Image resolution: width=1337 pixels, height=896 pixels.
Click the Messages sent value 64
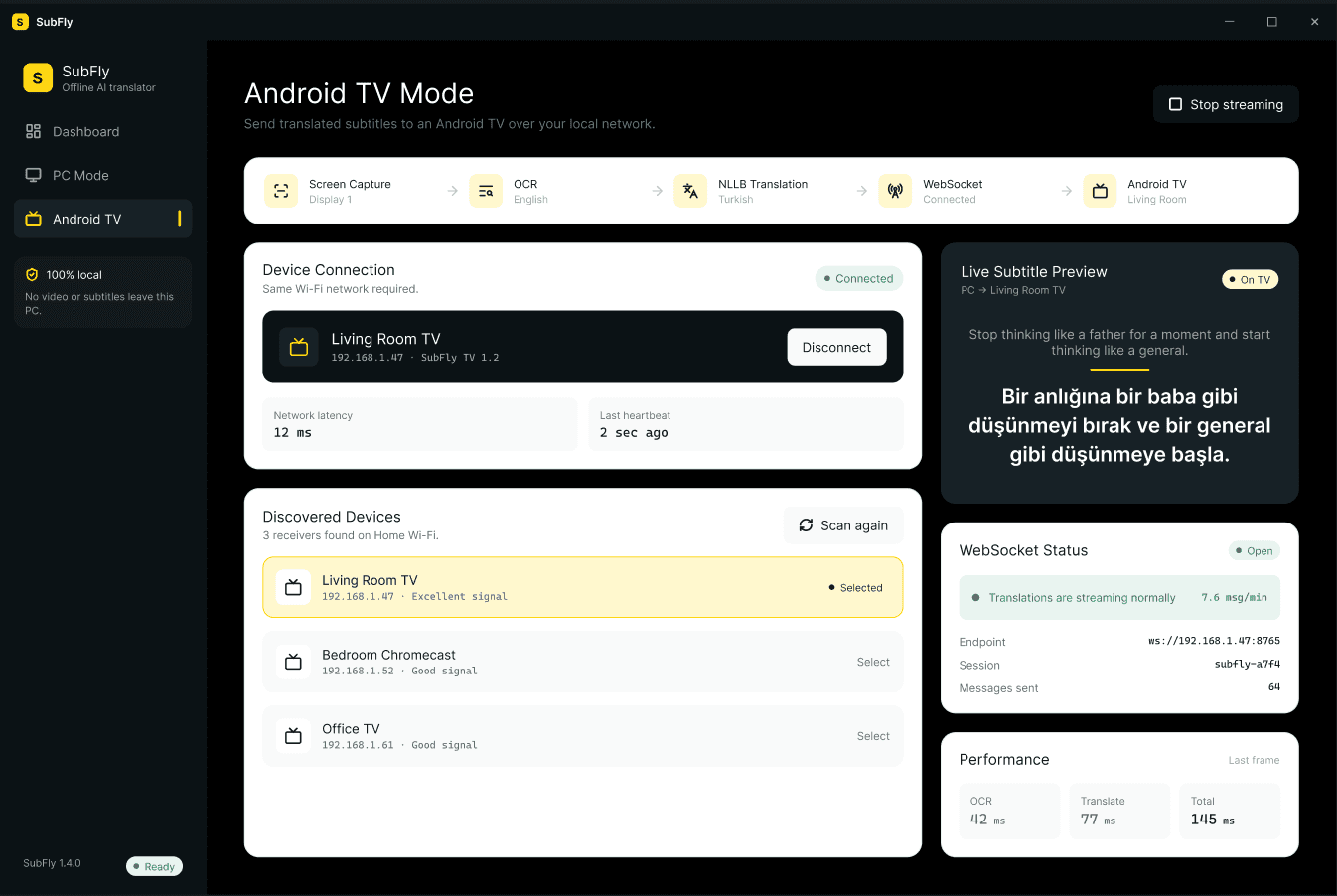[x=1274, y=687]
